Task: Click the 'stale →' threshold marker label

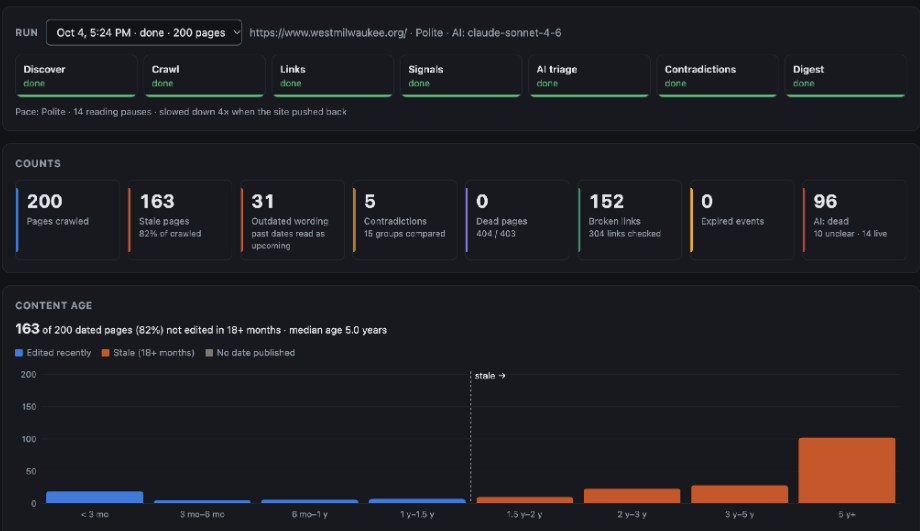Action: pyautogui.click(x=490, y=376)
